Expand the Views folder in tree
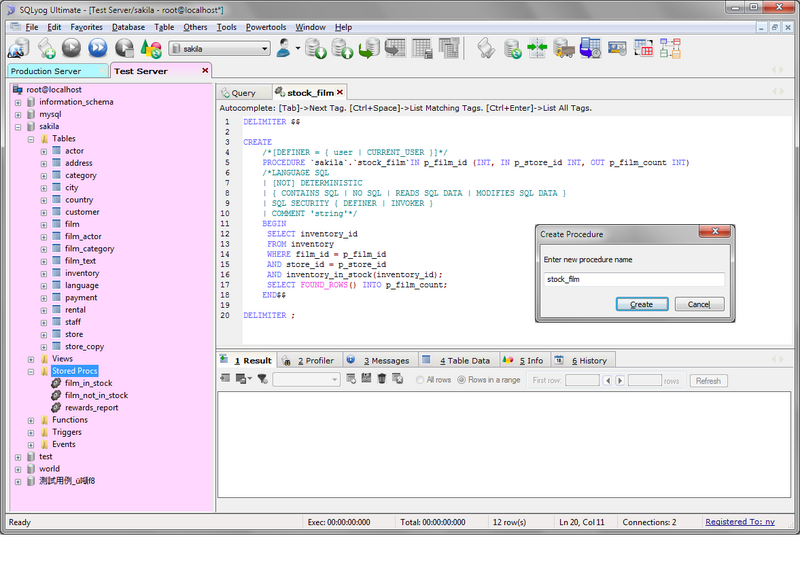The width and height of the screenshot is (800, 572). point(31,359)
